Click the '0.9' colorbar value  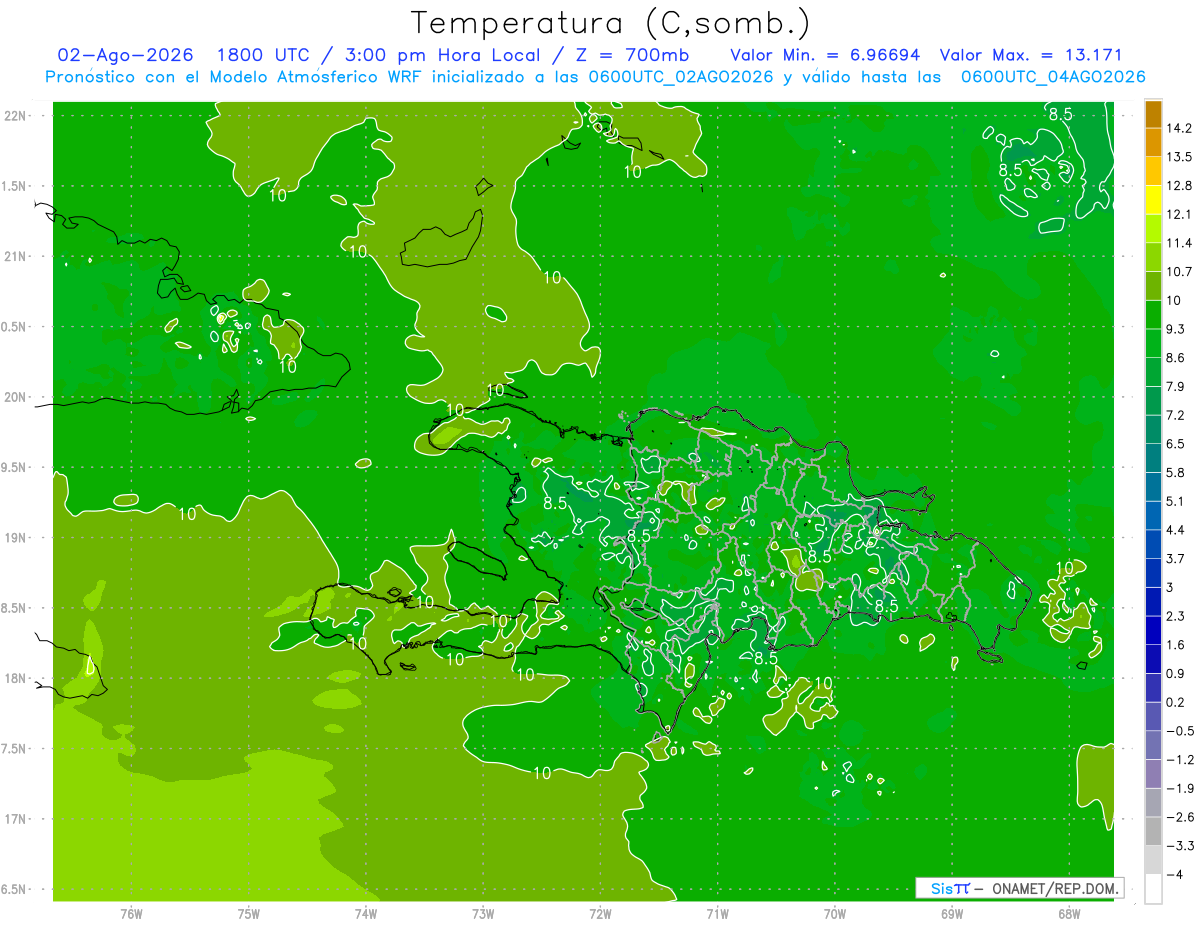tap(1175, 673)
